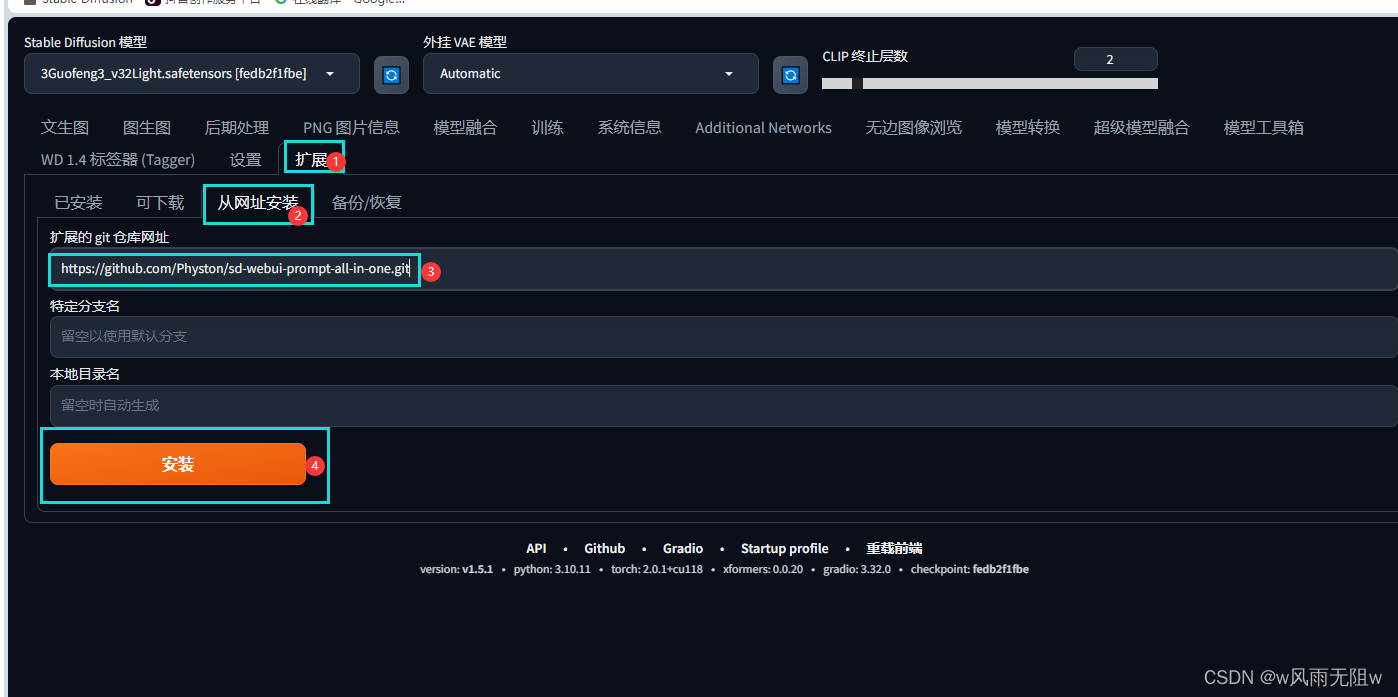
Task: Click the CLIP layers number box
Action: pos(1115,59)
